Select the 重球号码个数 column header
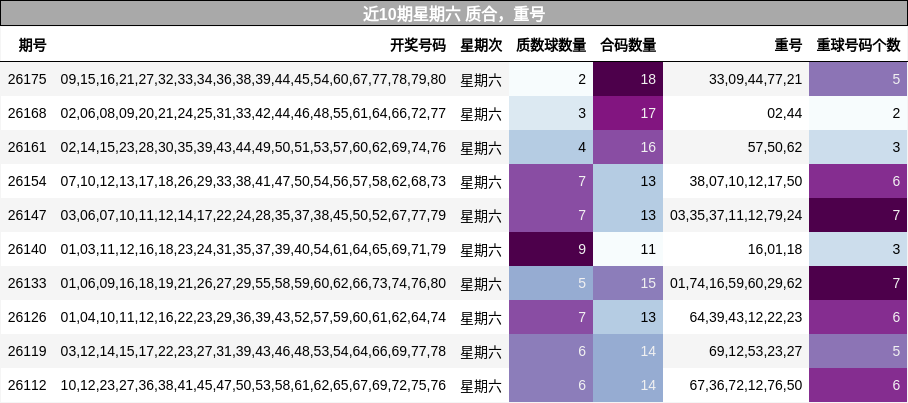Screen dimensions: 908x403 click(859, 45)
